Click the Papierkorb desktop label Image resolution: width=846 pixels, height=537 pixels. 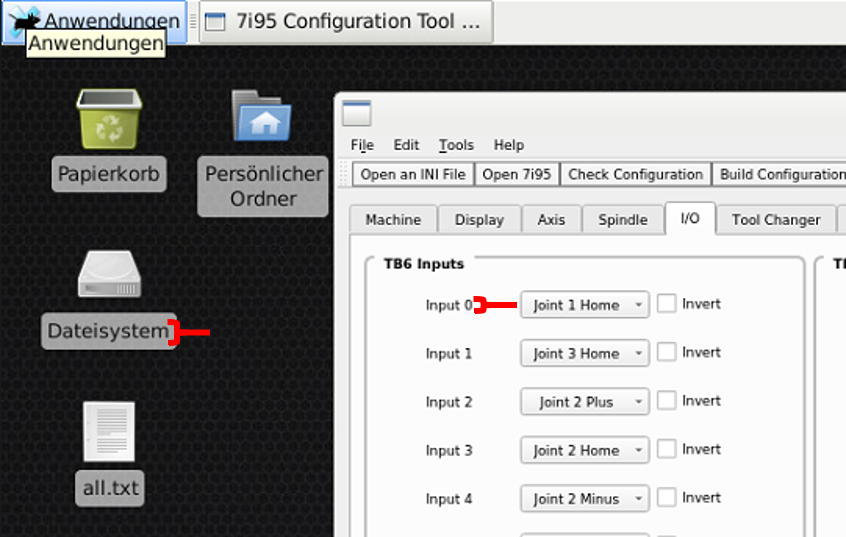click(x=109, y=174)
